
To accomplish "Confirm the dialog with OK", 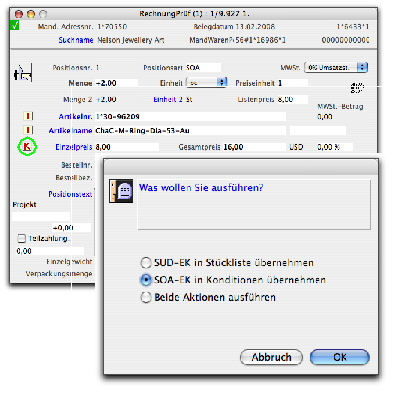I will 340,357.
